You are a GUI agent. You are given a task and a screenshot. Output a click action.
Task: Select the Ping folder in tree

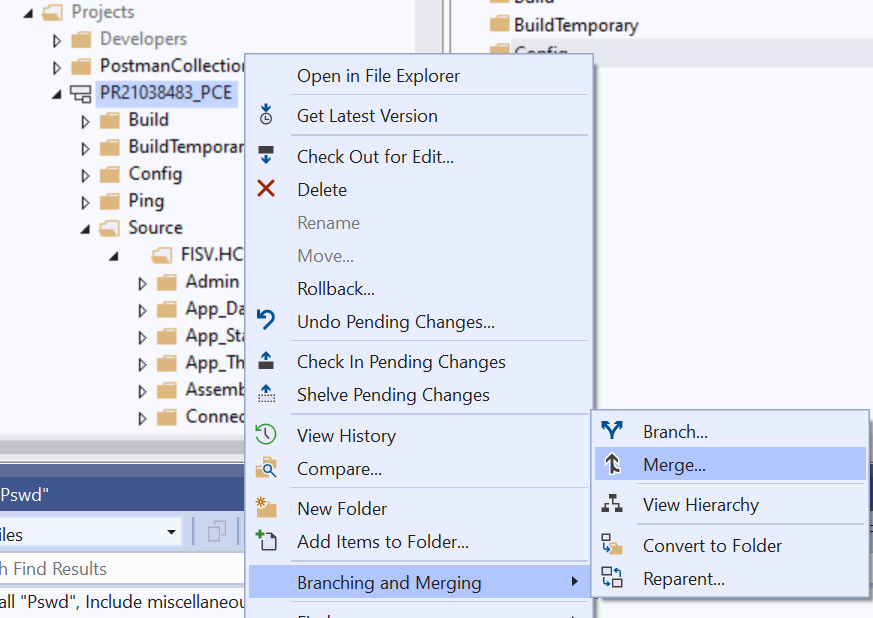[146, 201]
